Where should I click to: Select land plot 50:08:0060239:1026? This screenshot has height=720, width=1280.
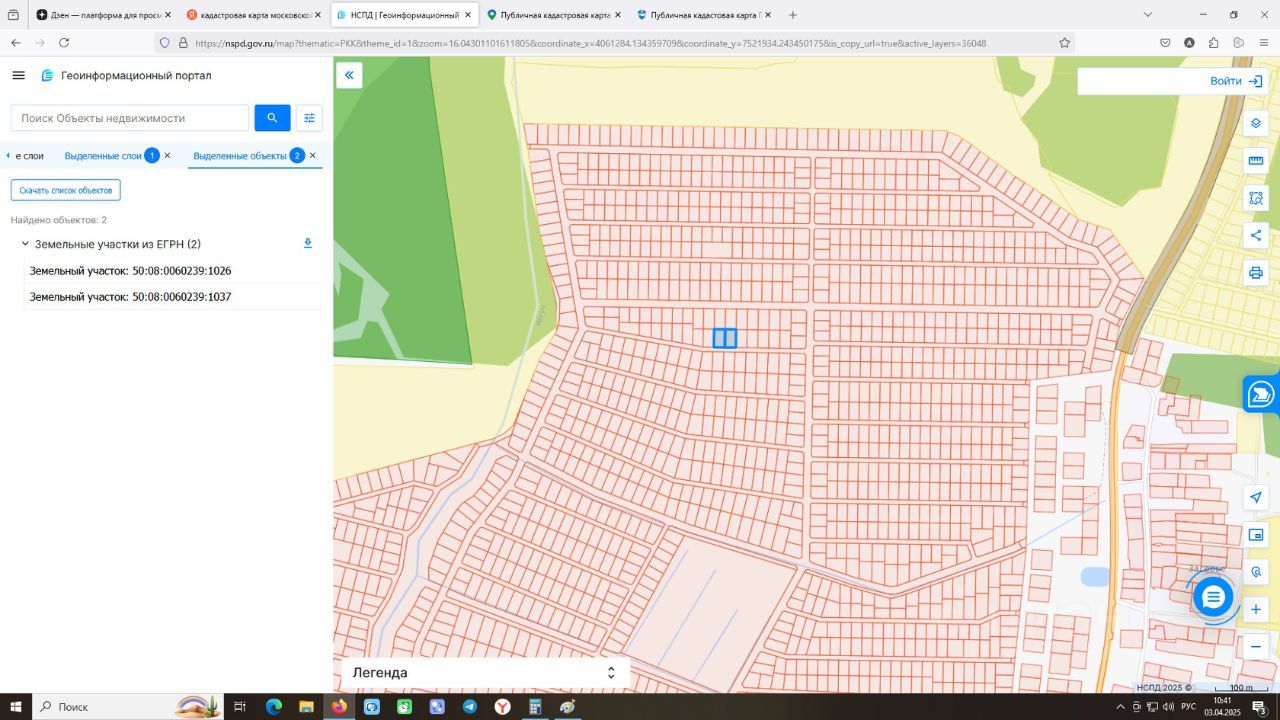point(131,271)
